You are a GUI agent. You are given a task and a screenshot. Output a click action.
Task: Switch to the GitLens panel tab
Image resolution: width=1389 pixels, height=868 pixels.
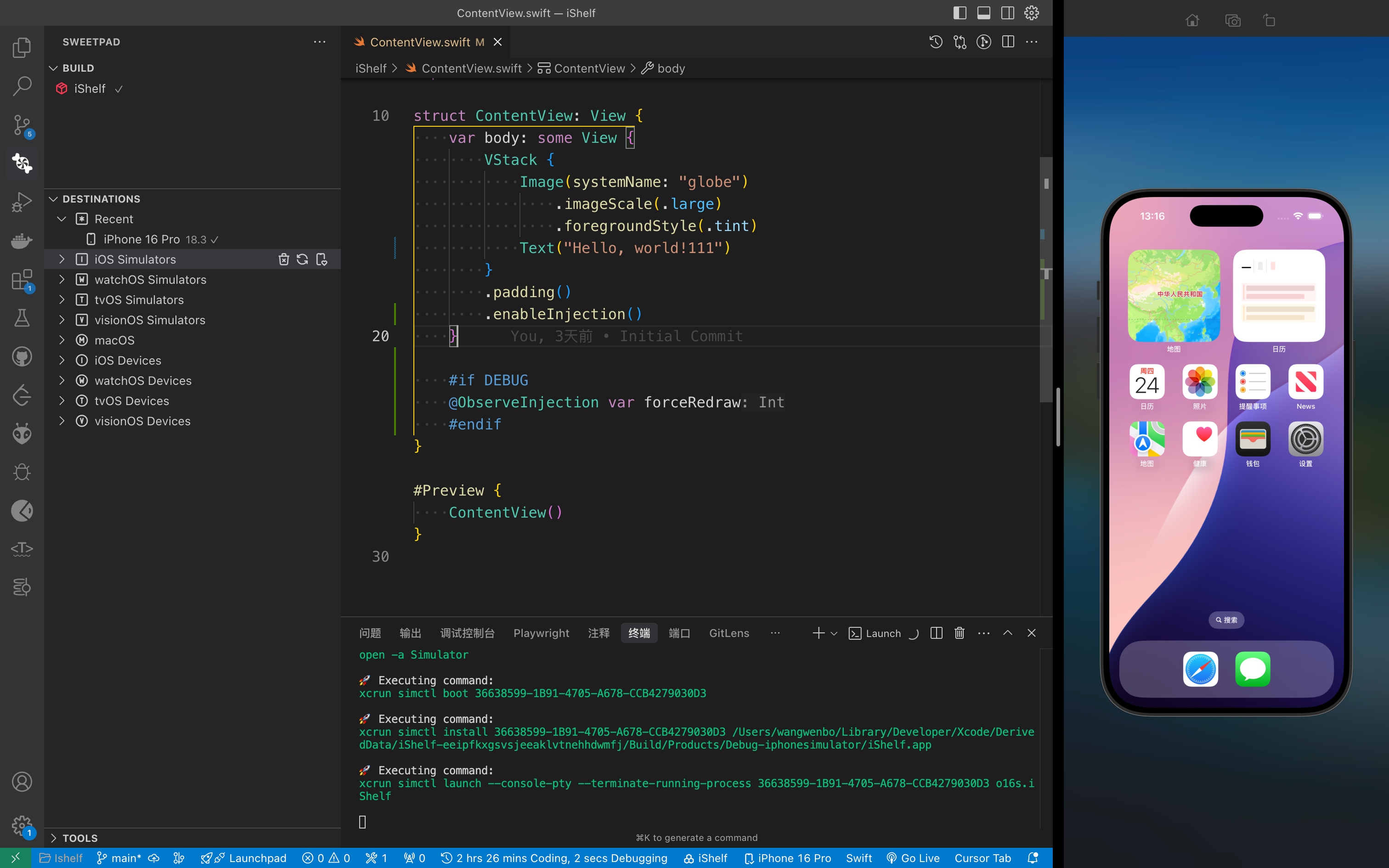point(729,633)
